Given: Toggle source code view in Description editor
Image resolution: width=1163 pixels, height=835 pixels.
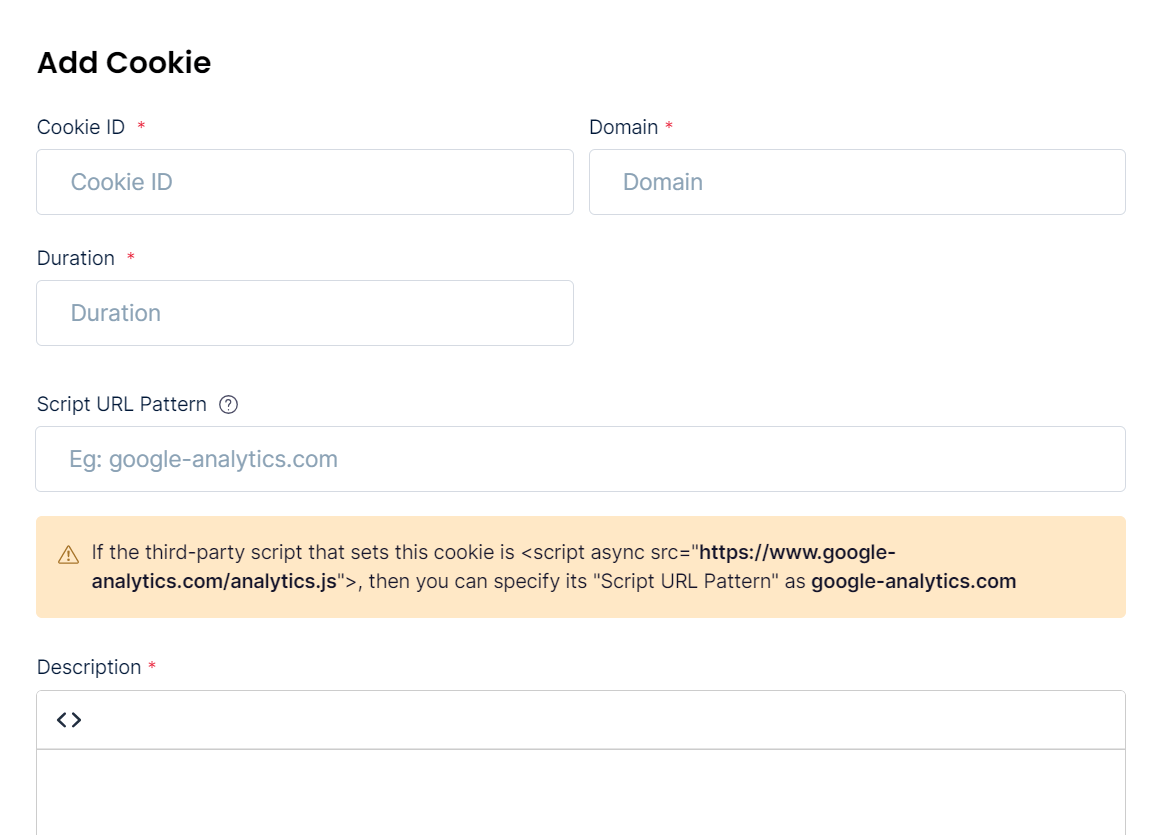Looking at the screenshot, I should tap(69, 720).
